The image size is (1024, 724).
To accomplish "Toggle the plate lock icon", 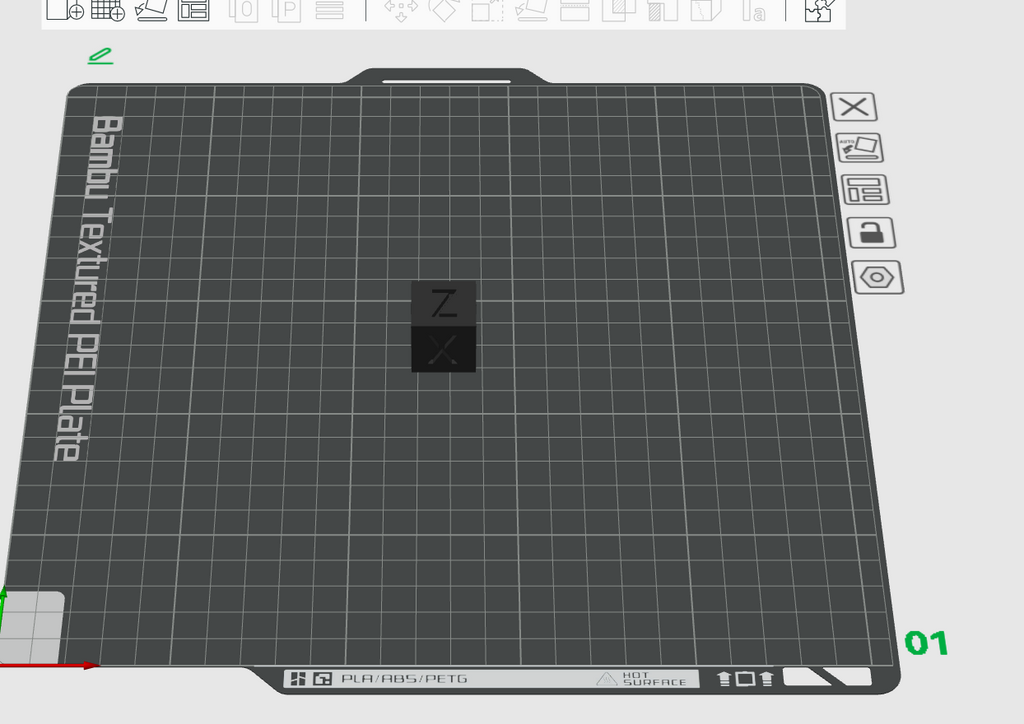I will tap(871, 232).
